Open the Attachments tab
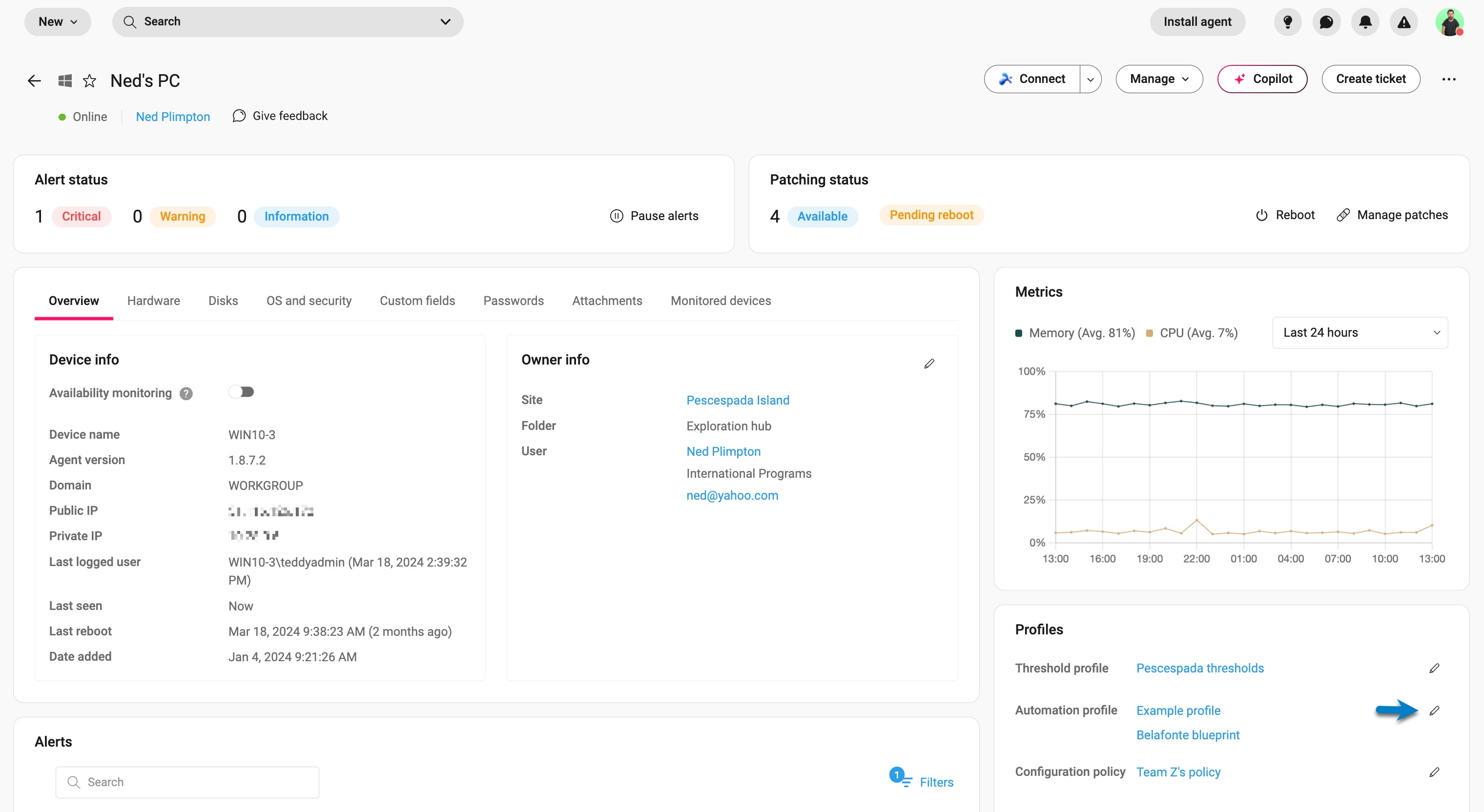Image resolution: width=1484 pixels, height=812 pixels. click(x=607, y=301)
